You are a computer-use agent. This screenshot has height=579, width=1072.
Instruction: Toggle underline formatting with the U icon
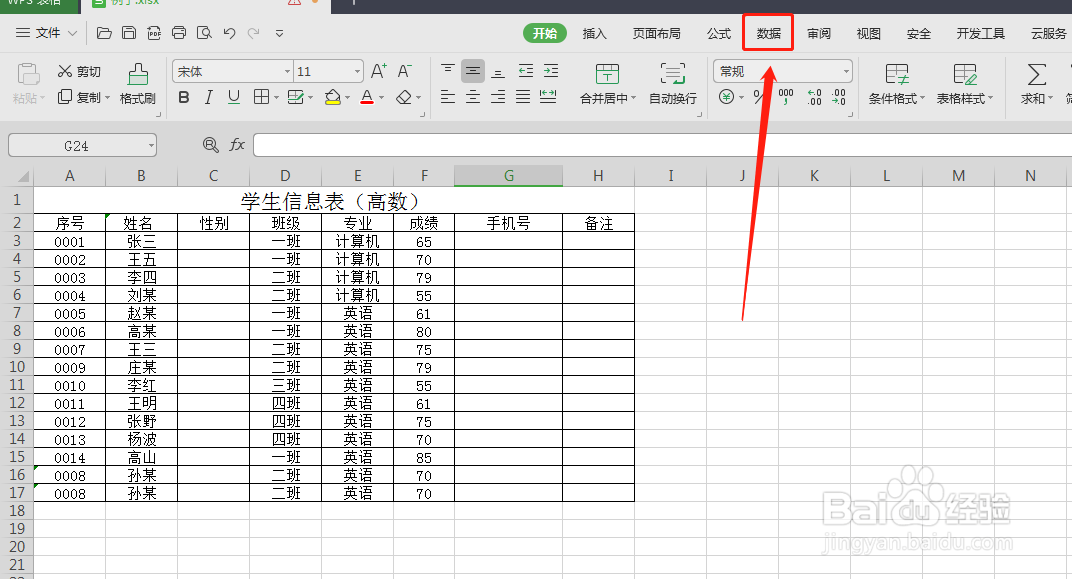(234, 97)
